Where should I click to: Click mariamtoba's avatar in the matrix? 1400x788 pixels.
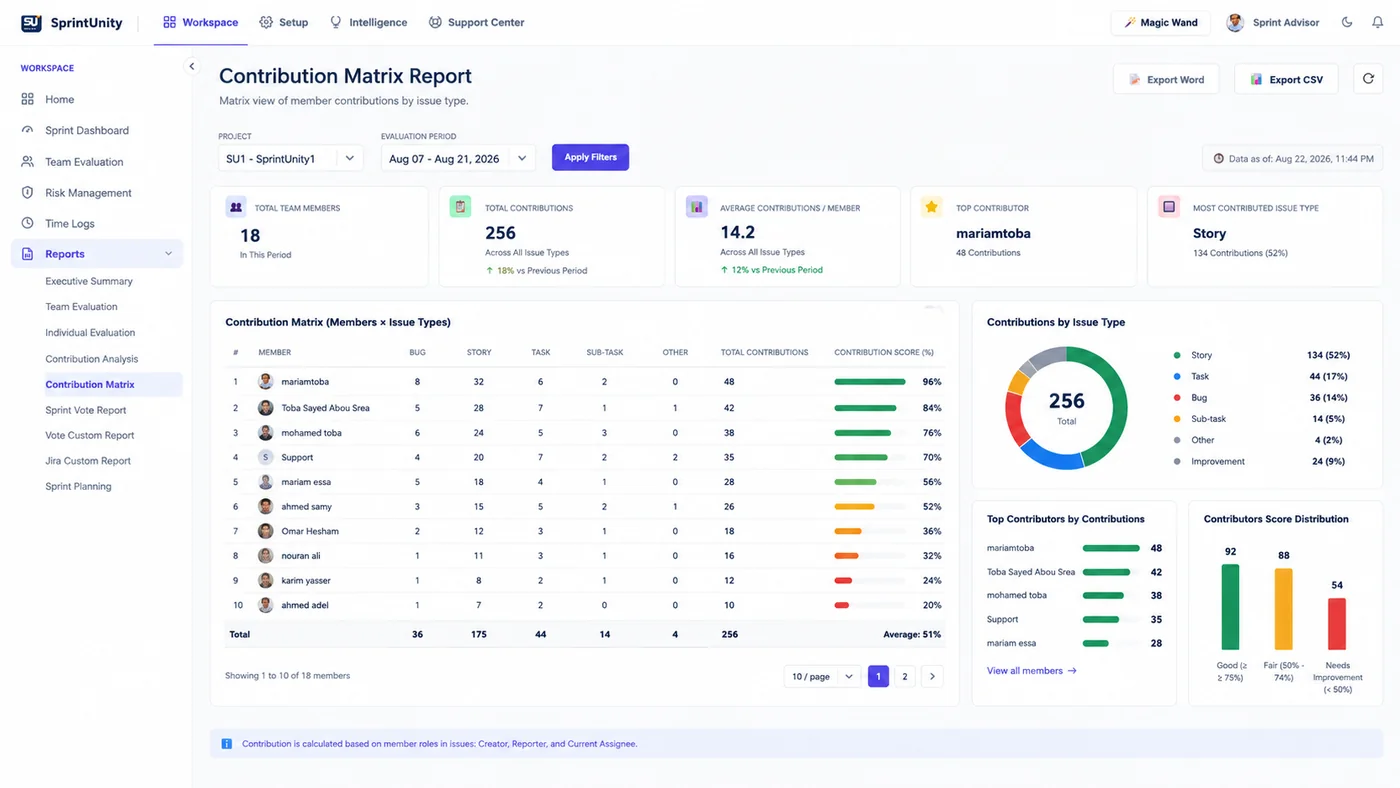pos(266,382)
